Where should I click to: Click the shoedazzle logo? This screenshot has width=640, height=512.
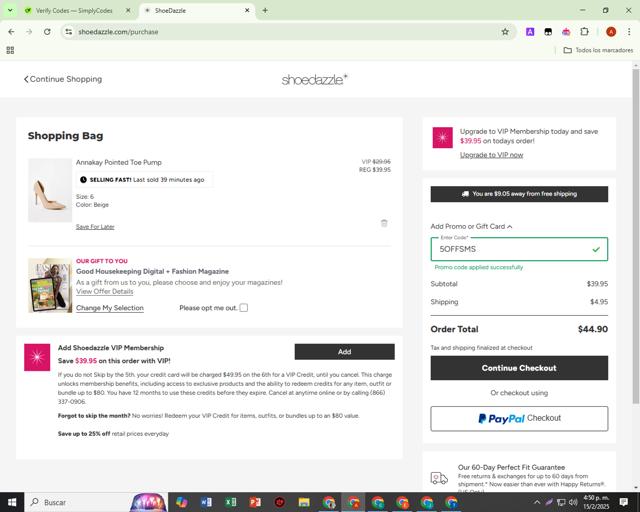point(314,79)
